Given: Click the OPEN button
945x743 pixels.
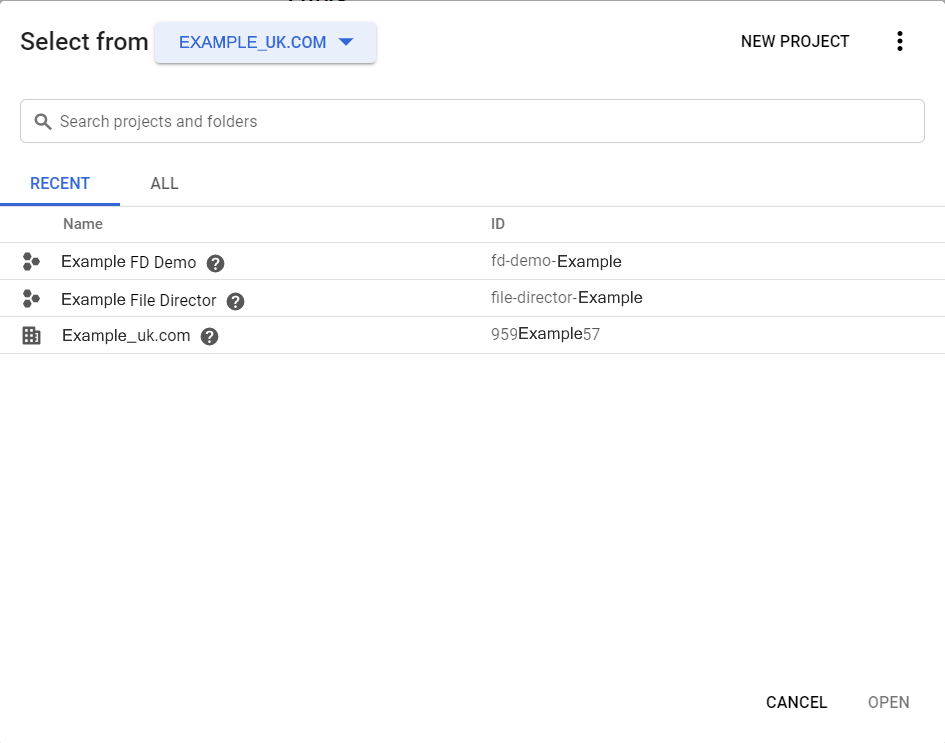Looking at the screenshot, I should coord(888,702).
